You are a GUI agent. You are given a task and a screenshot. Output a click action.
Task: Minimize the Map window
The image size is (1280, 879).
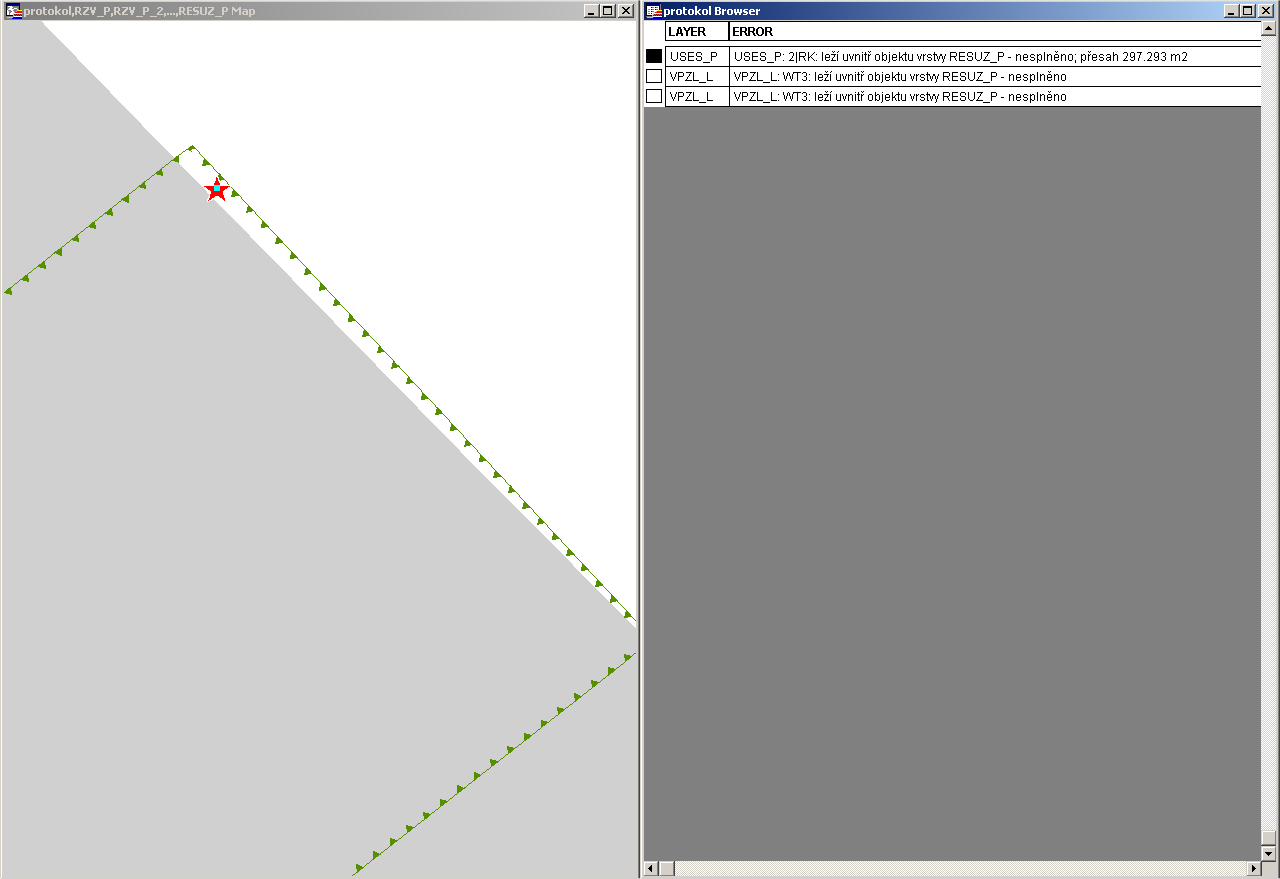pyautogui.click(x=592, y=11)
